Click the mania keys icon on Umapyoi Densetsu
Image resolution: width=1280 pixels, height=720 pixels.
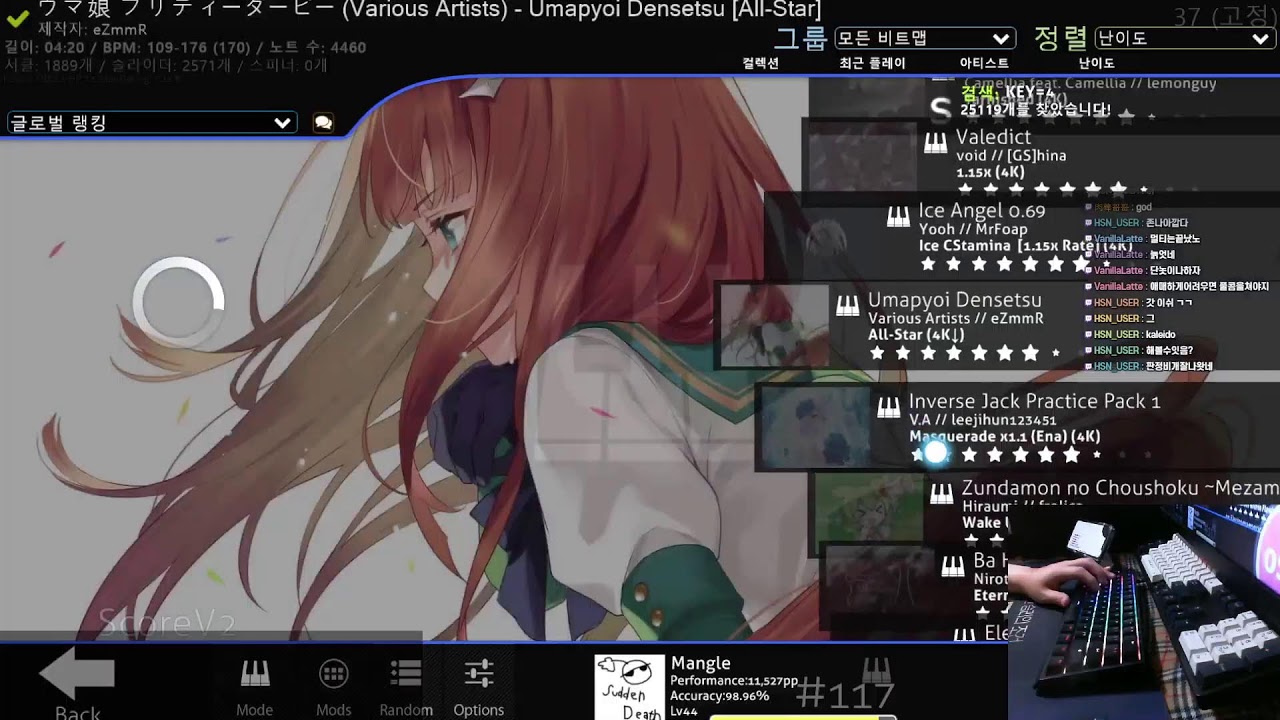click(847, 306)
